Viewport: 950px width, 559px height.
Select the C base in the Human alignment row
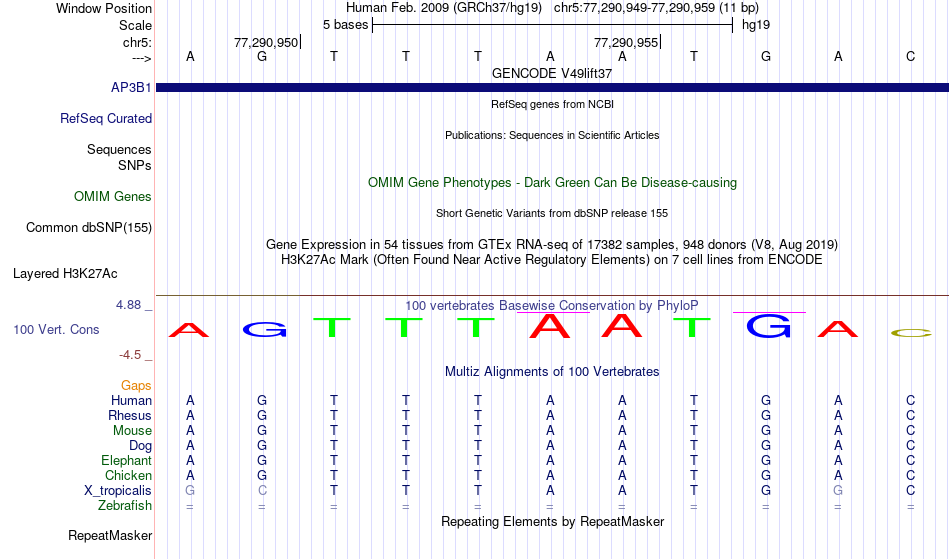(910, 400)
